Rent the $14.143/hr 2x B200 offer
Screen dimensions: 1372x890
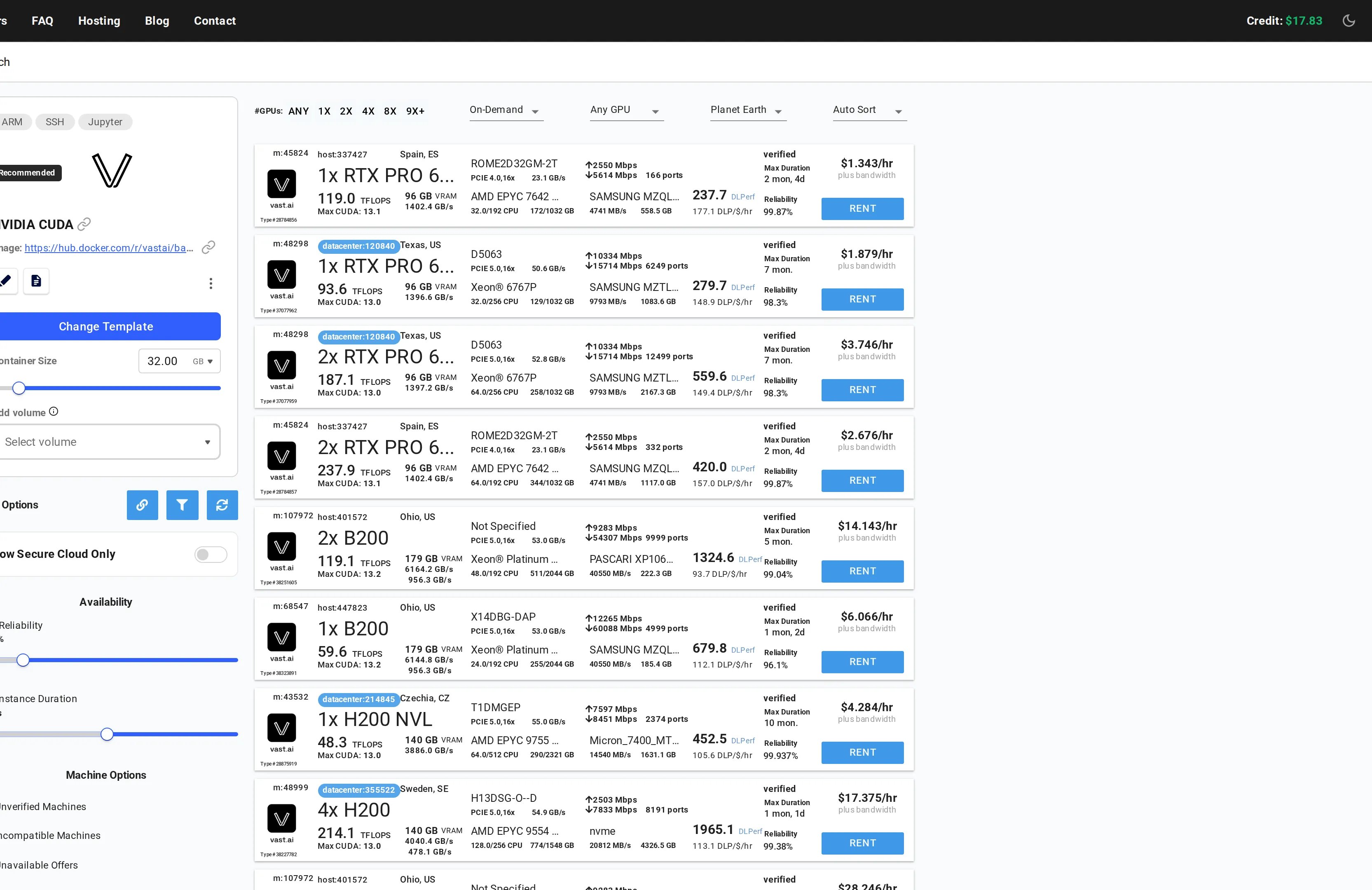pos(862,571)
